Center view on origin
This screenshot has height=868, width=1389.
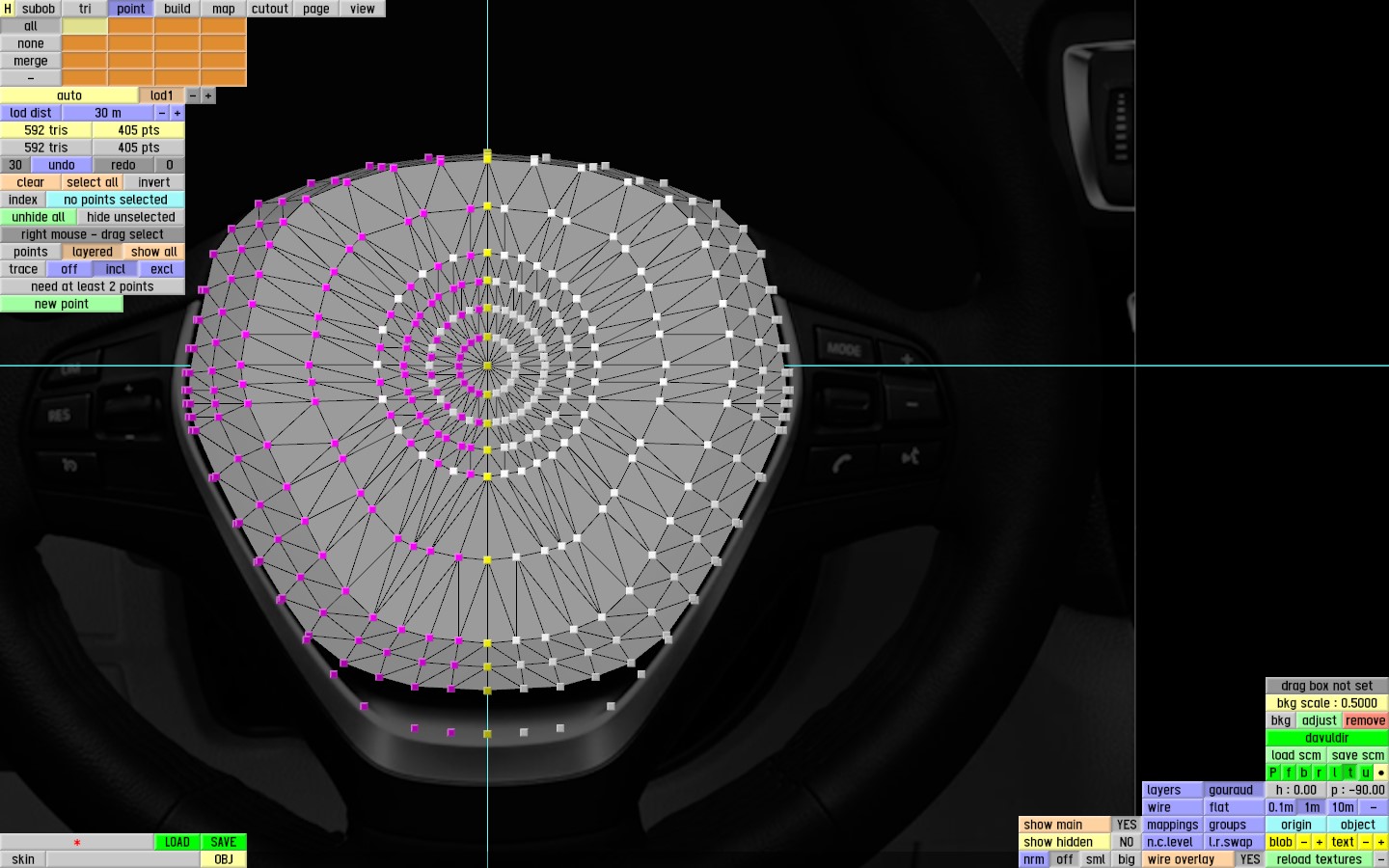click(x=1296, y=825)
